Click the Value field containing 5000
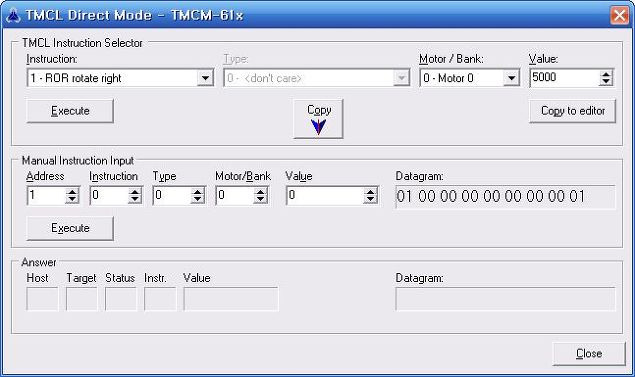The height and width of the screenshot is (377, 635). (x=565, y=78)
